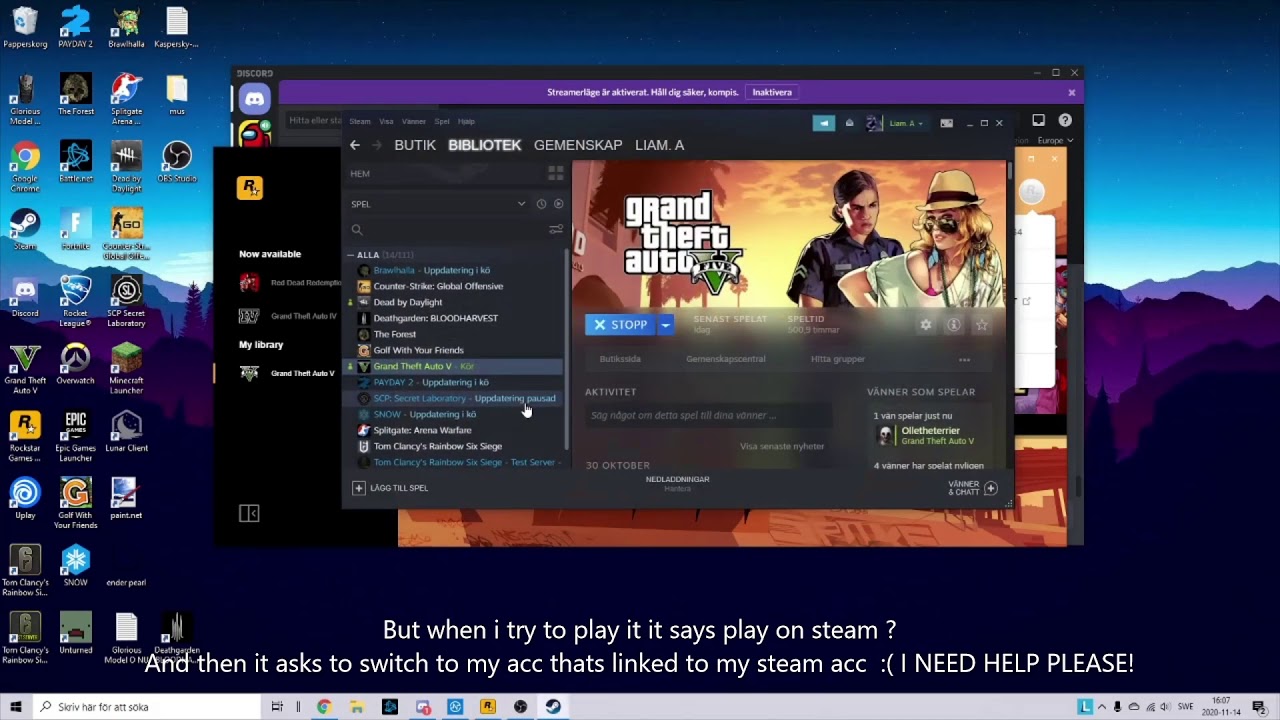The height and width of the screenshot is (720, 1280).
Task: Click the recent activity clock filter icon
Action: (x=541, y=204)
